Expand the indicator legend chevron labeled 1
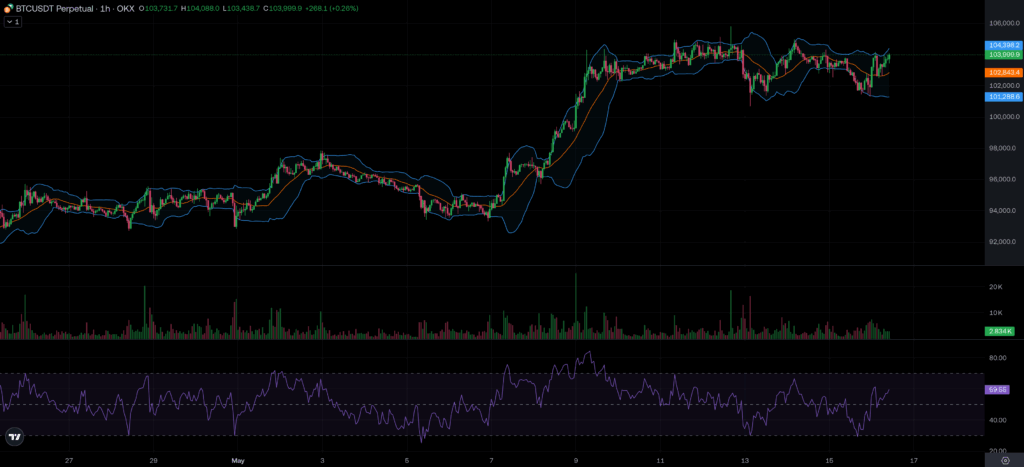Viewport: 1024px width, 467px height. click(12, 21)
